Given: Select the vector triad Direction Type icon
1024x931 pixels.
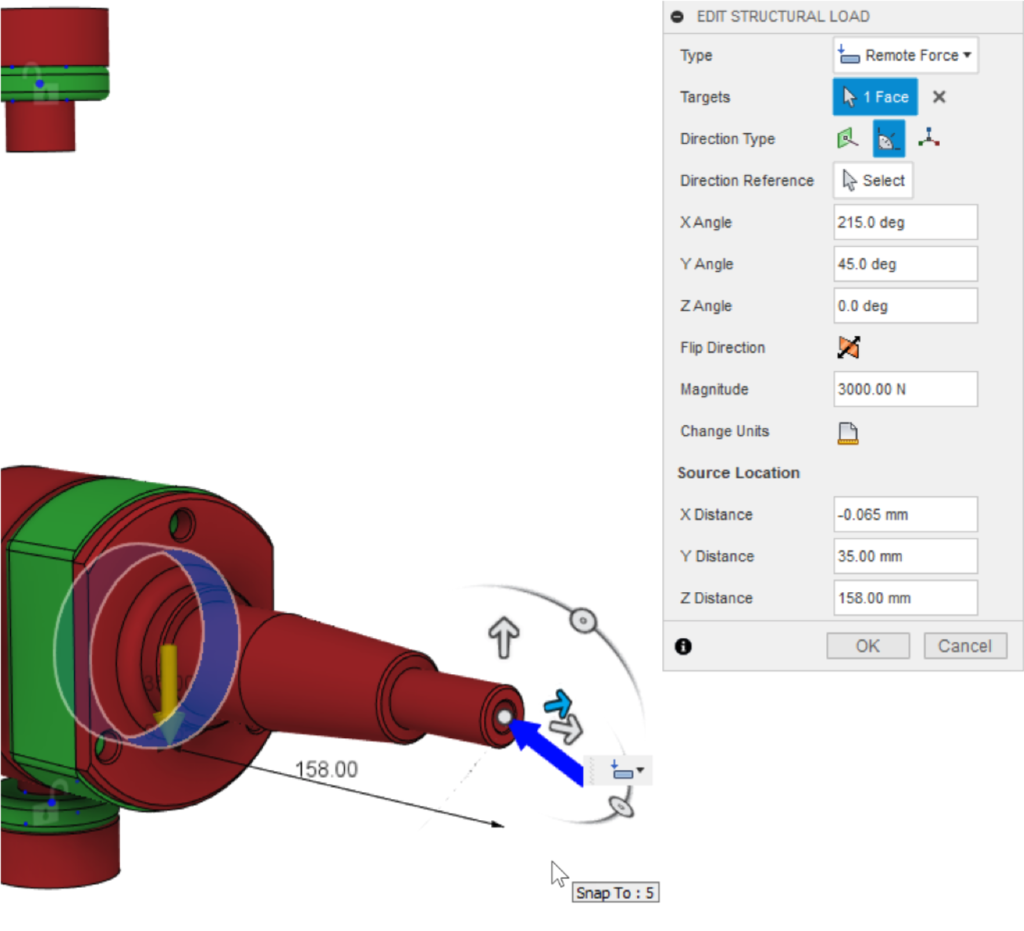Looking at the screenshot, I should click(x=928, y=138).
